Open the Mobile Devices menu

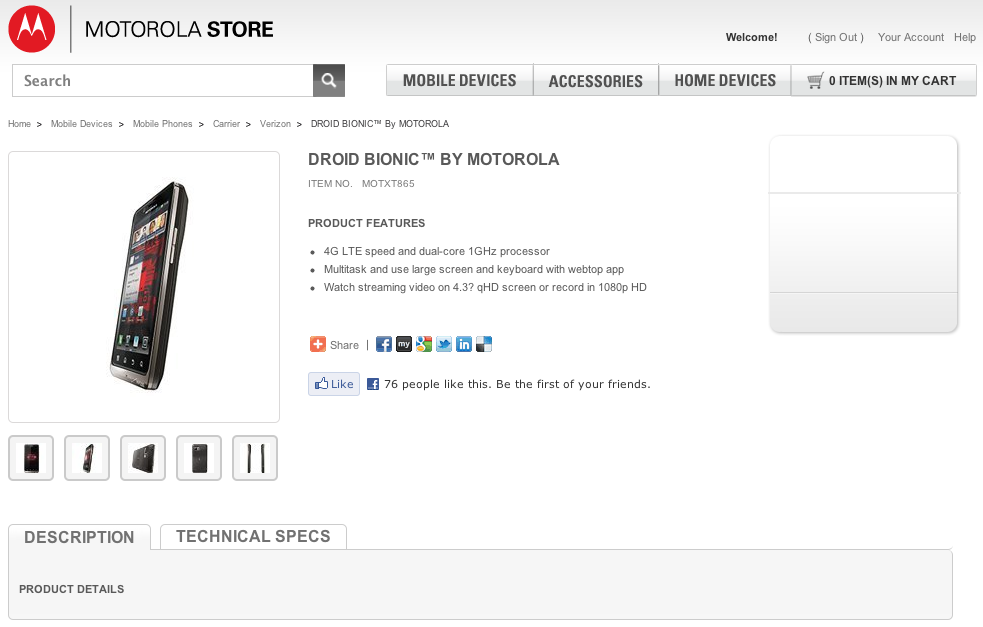coord(459,81)
